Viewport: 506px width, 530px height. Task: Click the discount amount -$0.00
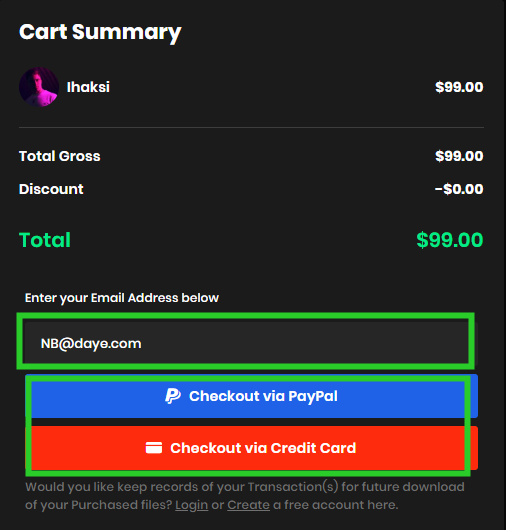coord(459,189)
